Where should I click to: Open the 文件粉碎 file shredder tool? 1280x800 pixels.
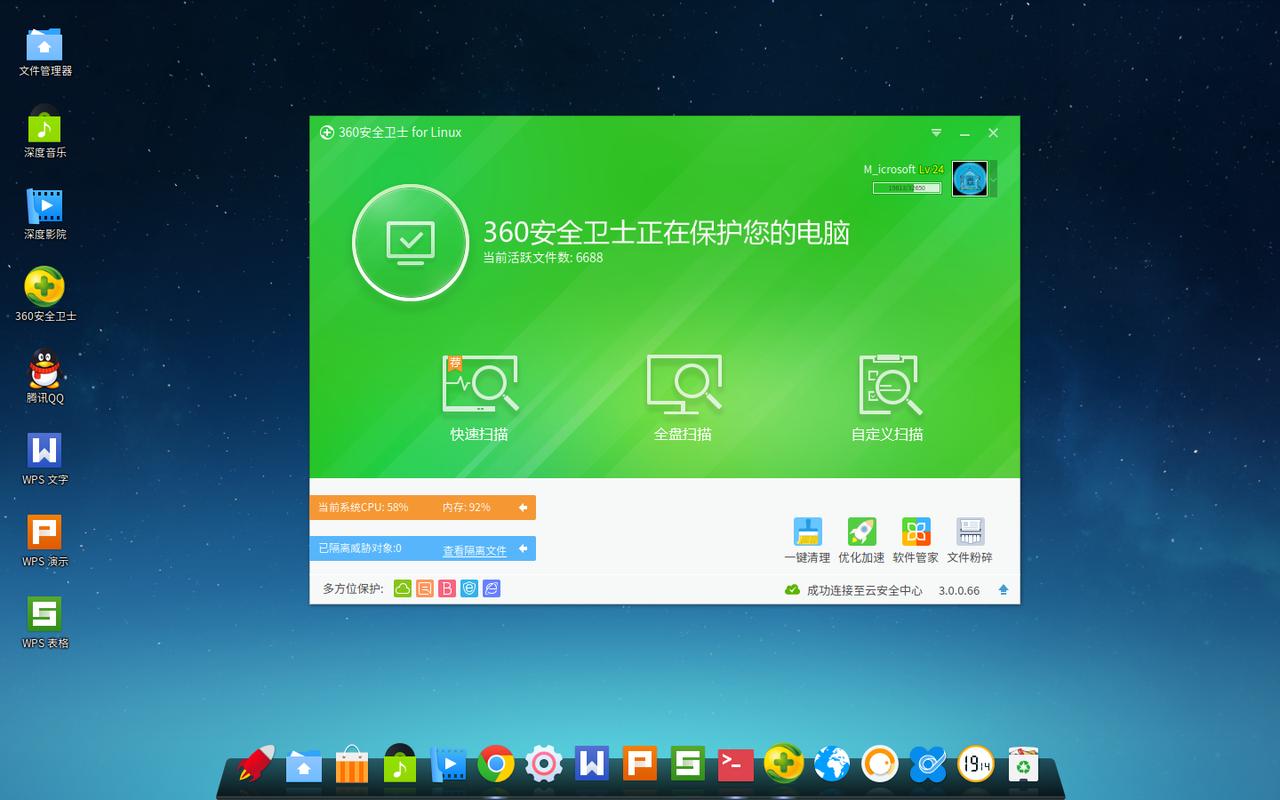(x=970, y=530)
